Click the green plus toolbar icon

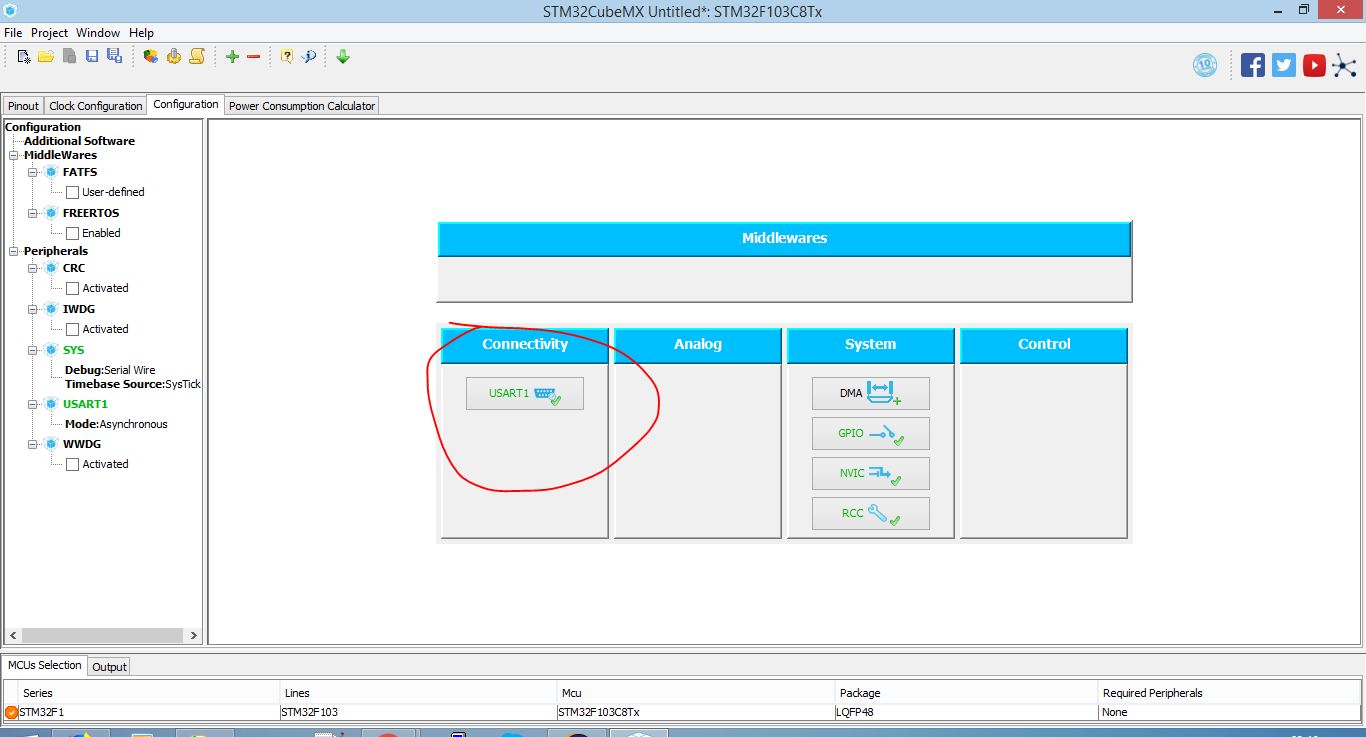point(232,57)
